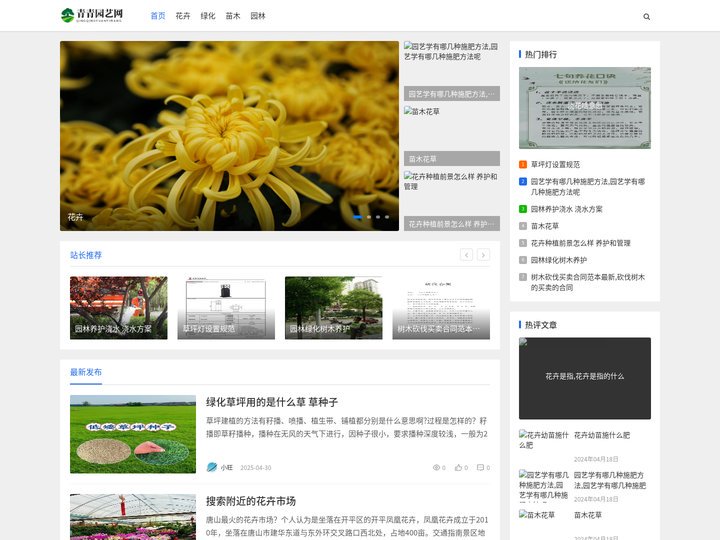This screenshot has height=540, width=720.
Task: Click the gray 苗木花草 caption beside banner
Action: [x=452, y=158]
